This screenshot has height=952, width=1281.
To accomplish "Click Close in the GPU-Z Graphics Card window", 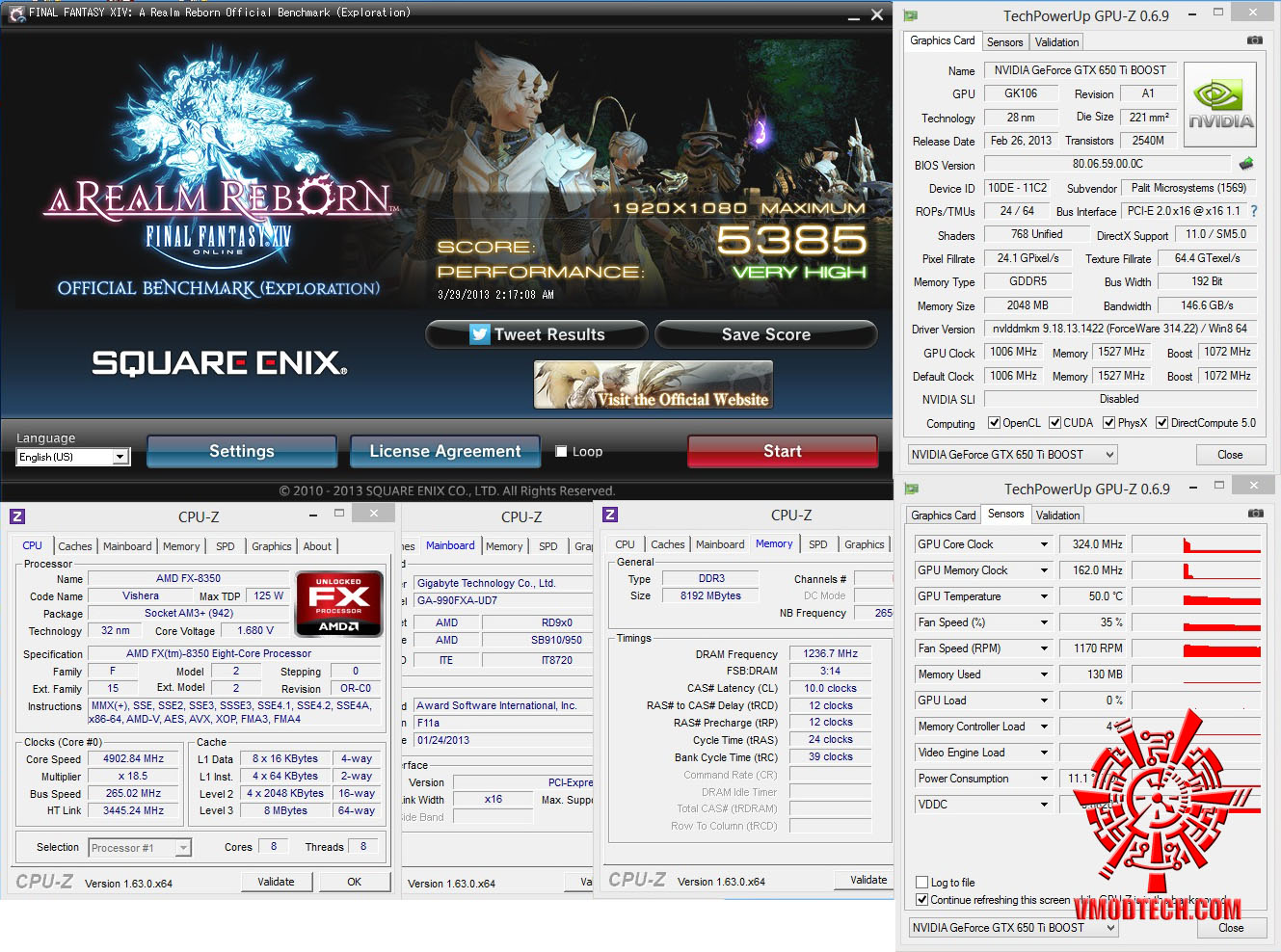I will pyautogui.click(x=1230, y=455).
